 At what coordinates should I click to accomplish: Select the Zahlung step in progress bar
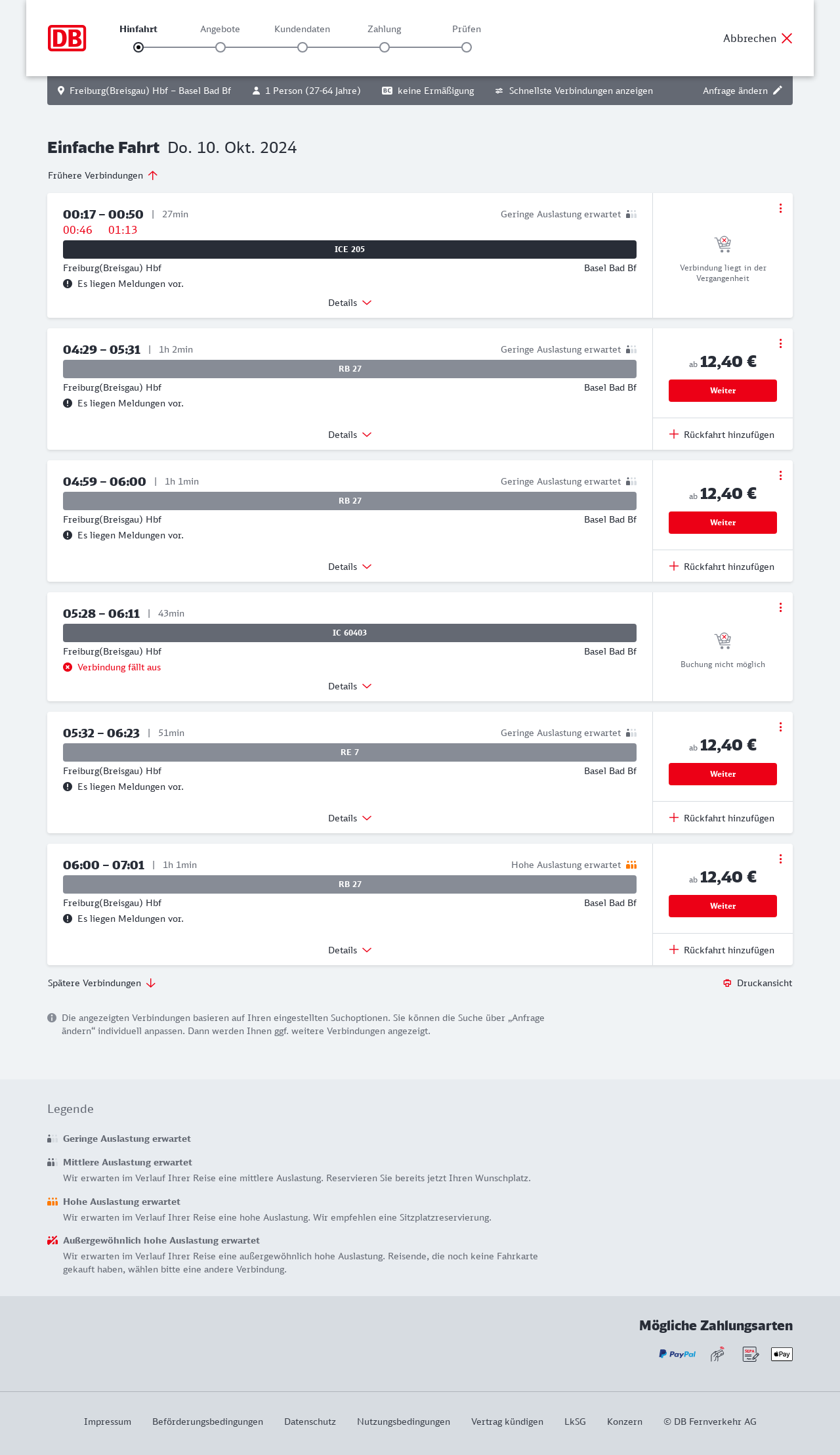(385, 47)
